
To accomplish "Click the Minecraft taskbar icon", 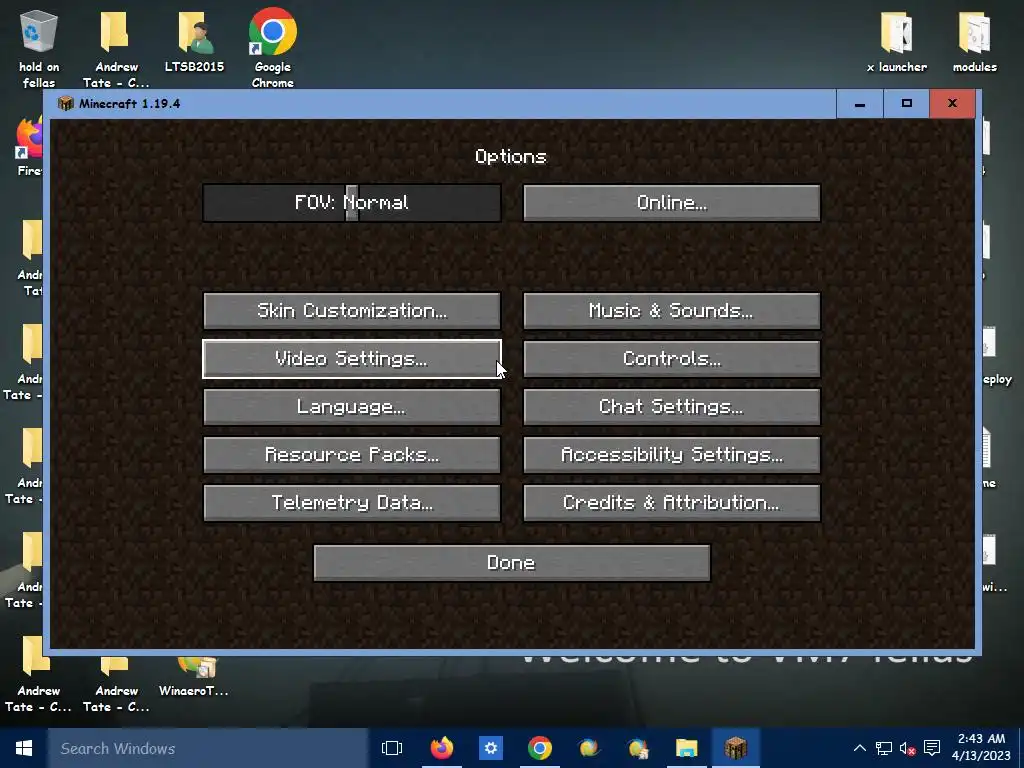I will (x=735, y=748).
